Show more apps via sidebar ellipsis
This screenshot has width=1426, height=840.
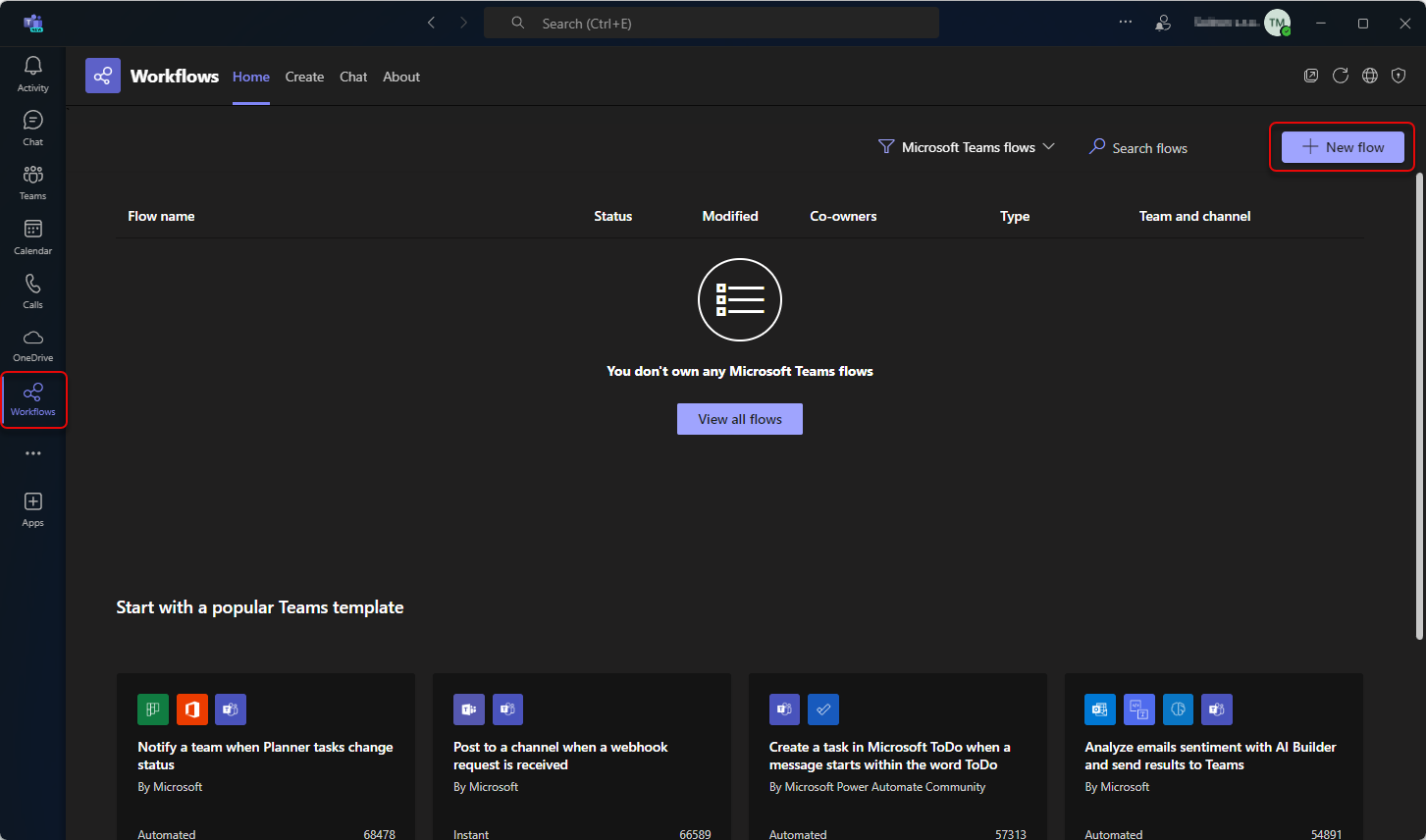[x=32, y=453]
